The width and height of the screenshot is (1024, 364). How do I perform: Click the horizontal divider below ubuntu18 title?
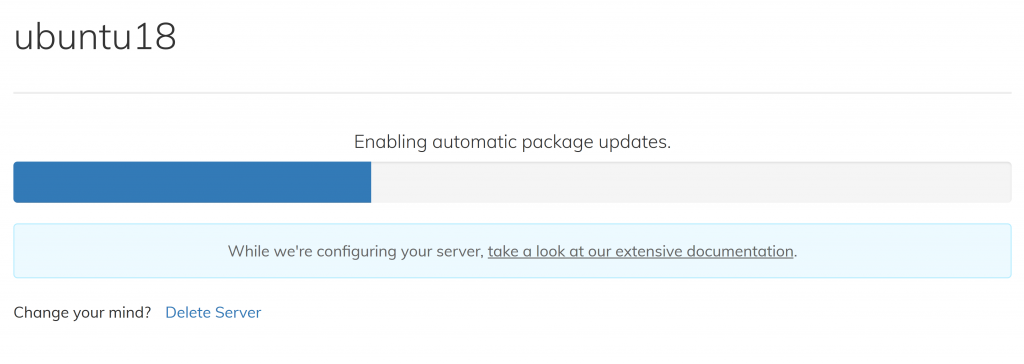pos(512,93)
